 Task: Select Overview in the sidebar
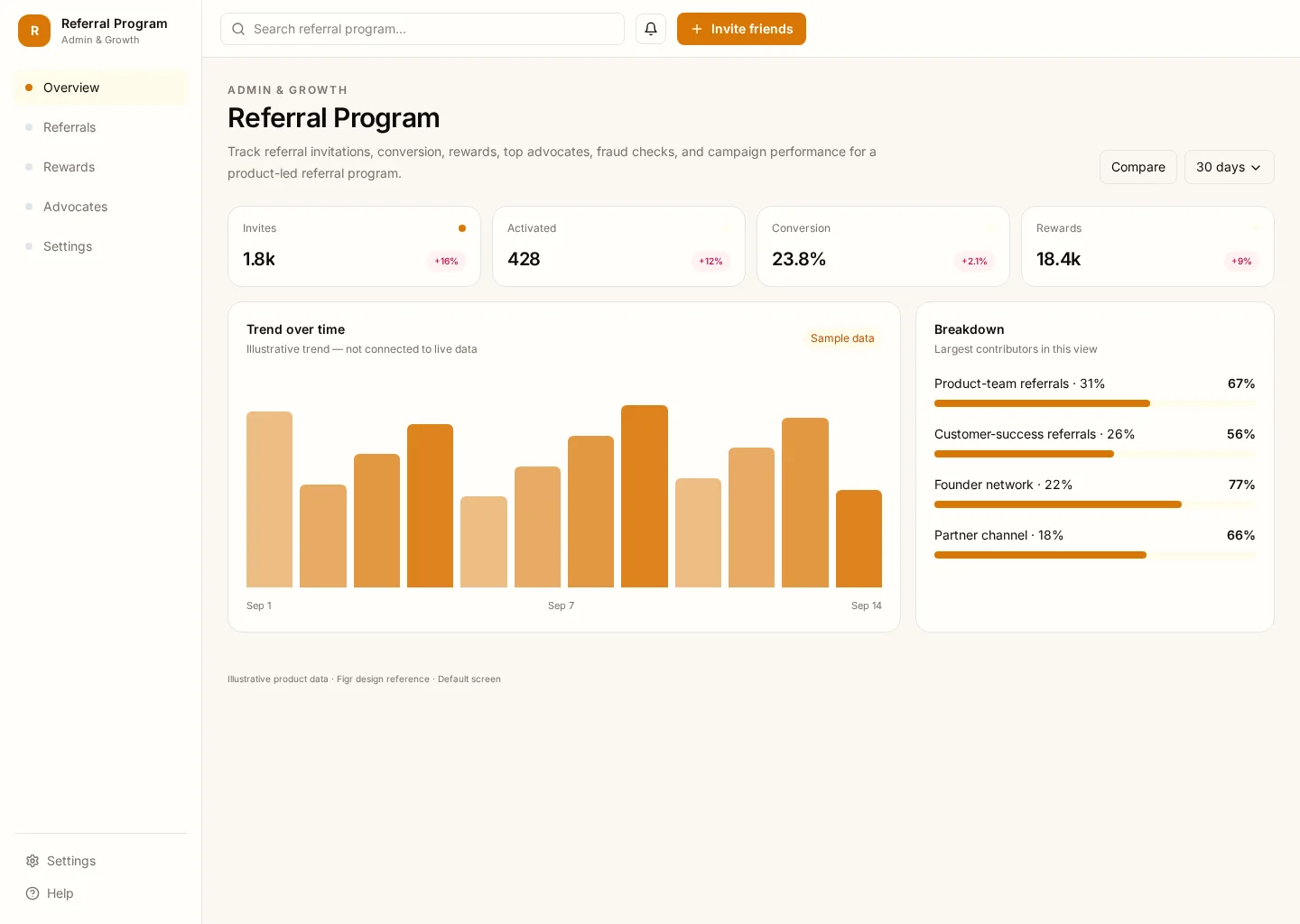tap(101, 88)
